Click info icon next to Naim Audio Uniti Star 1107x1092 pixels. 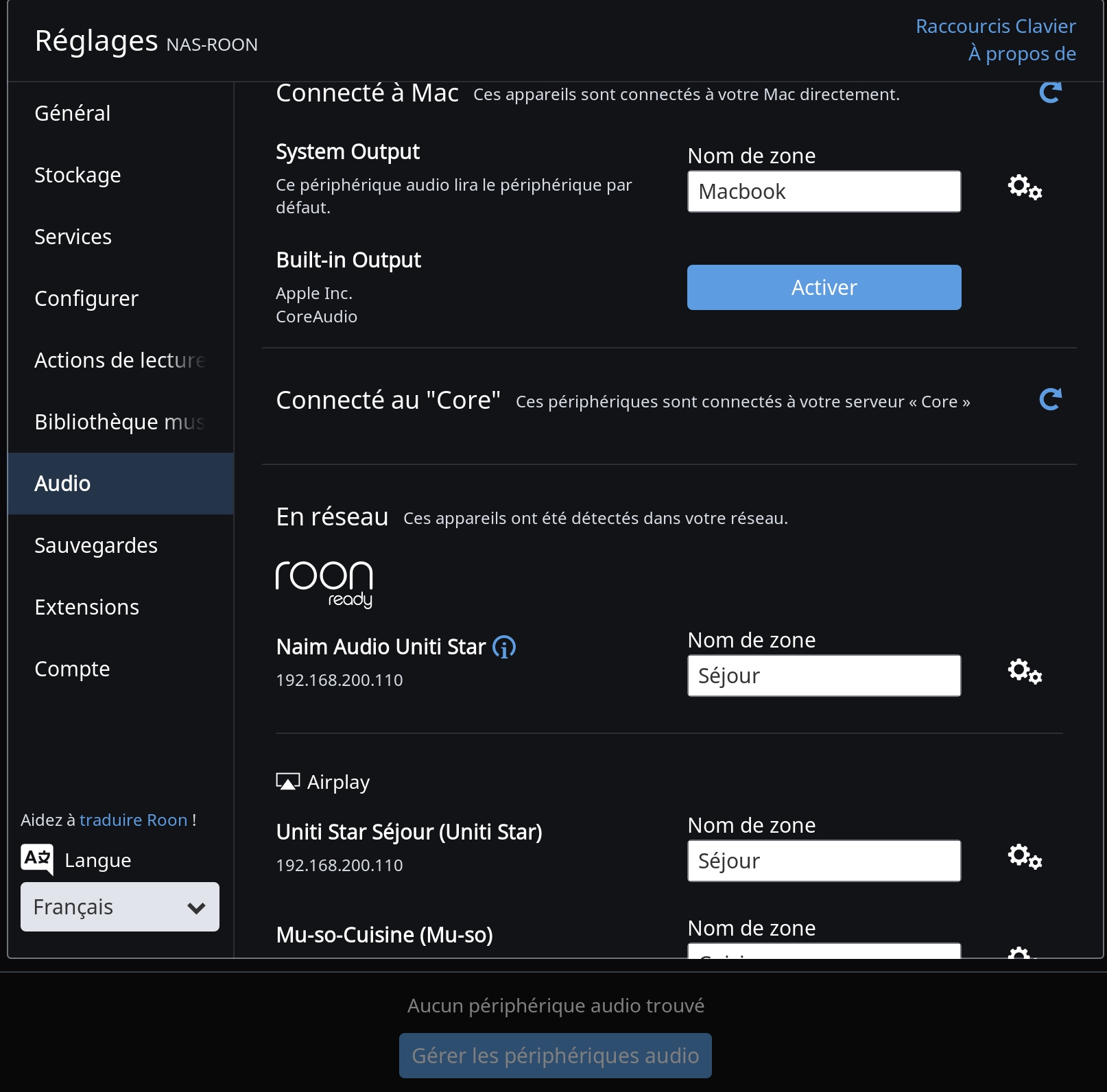click(504, 647)
